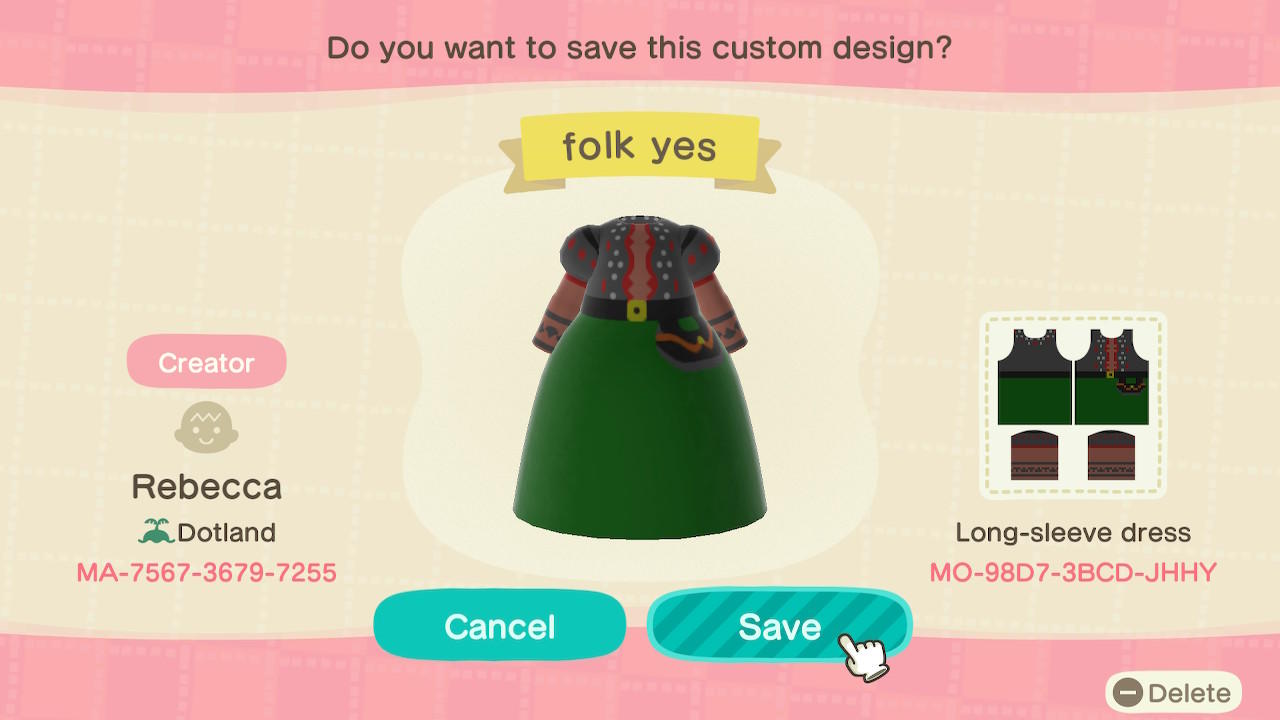Screen dimensions: 1280x720
Task: Click the design code MO-98D7-3BCD-JHHY
Action: pyautogui.click(x=1073, y=573)
